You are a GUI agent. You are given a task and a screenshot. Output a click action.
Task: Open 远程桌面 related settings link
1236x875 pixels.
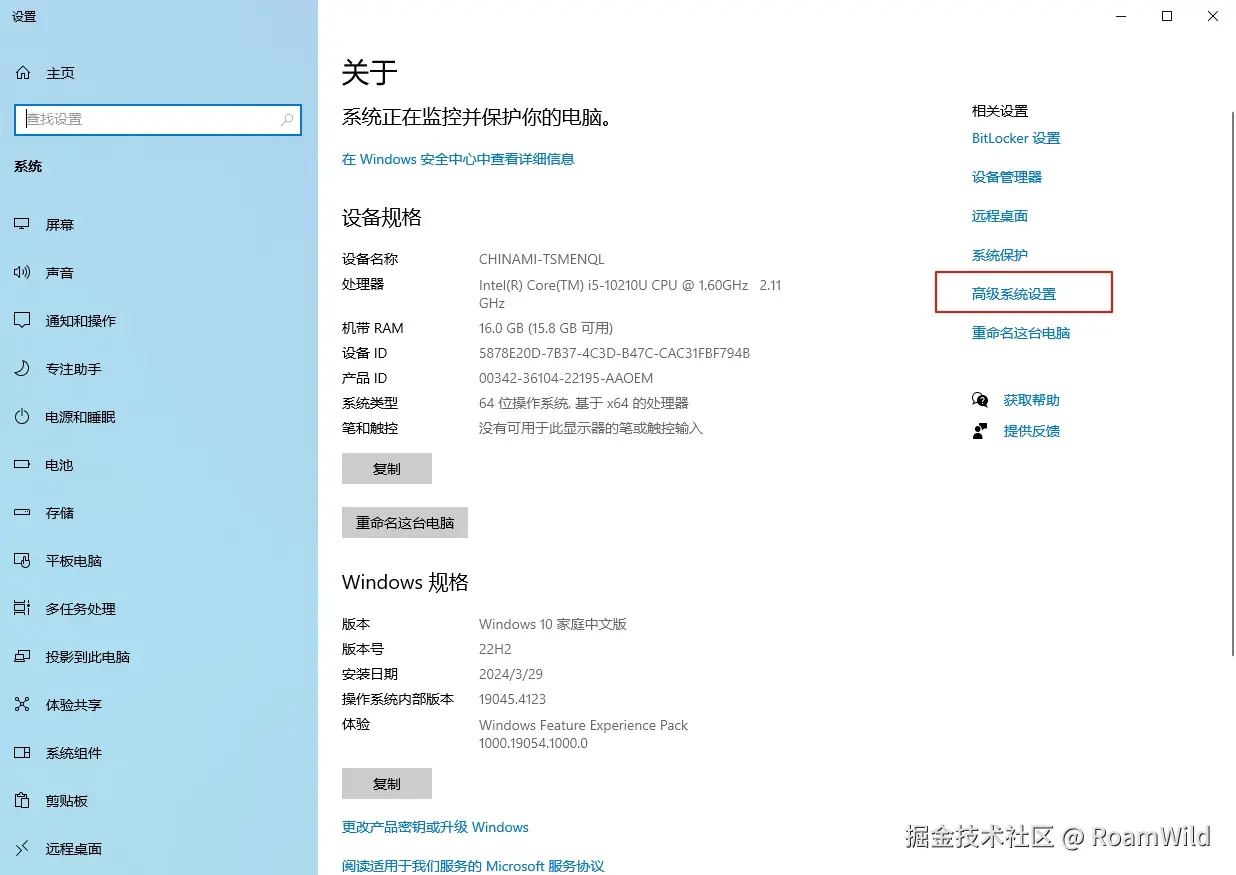click(x=1000, y=216)
